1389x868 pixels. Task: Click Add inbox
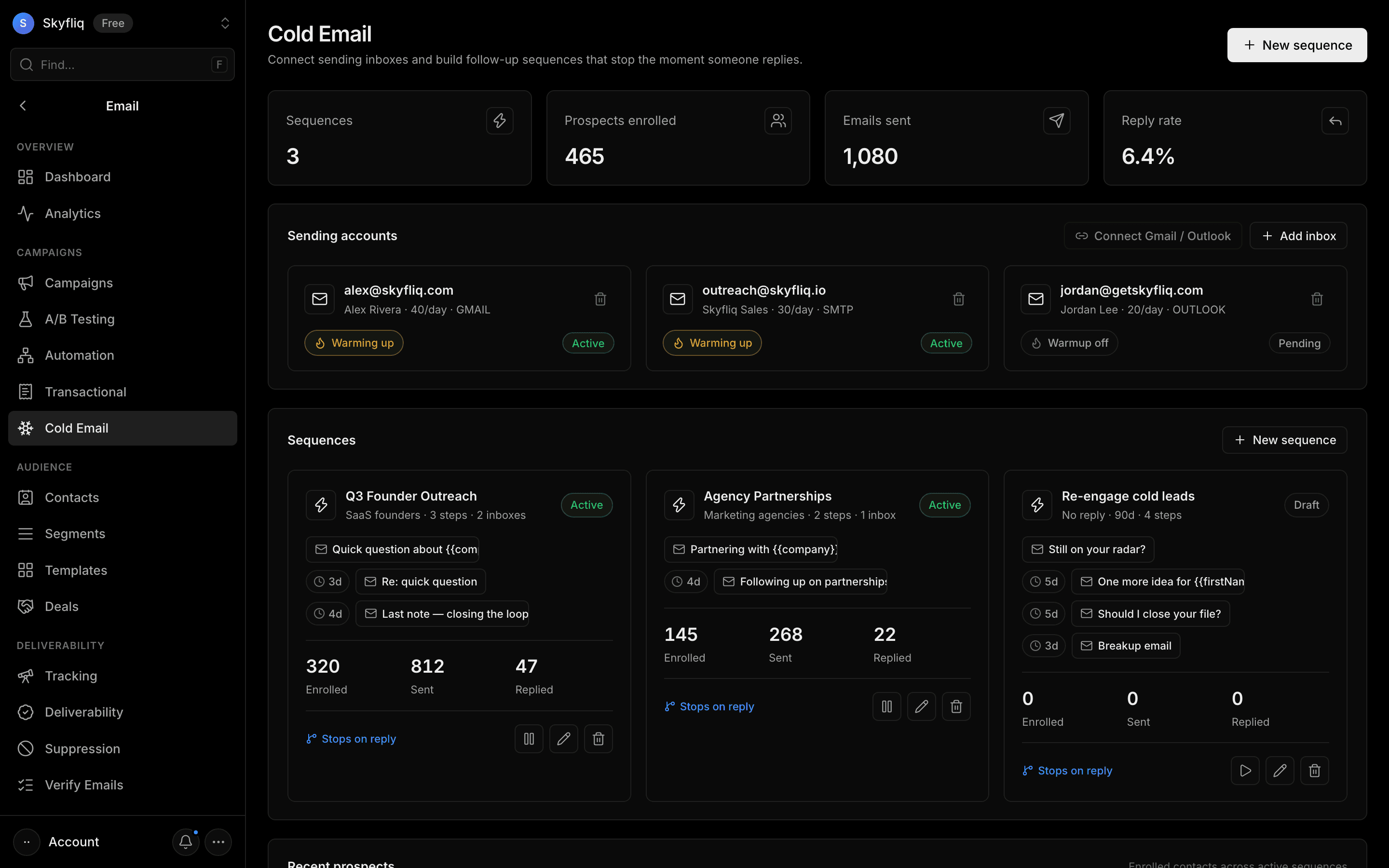(x=1298, y=236)
